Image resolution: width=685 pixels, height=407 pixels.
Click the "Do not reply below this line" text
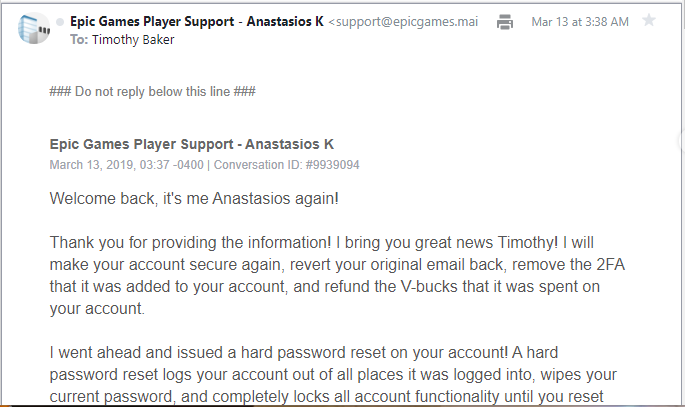click(x=152, y=92)
